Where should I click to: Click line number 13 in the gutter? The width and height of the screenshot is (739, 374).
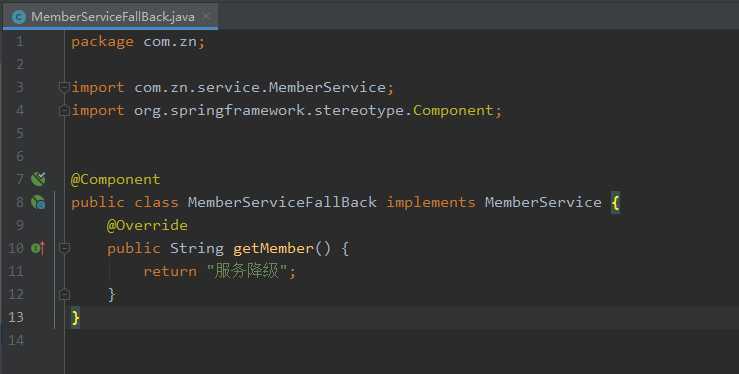point(16,317)
